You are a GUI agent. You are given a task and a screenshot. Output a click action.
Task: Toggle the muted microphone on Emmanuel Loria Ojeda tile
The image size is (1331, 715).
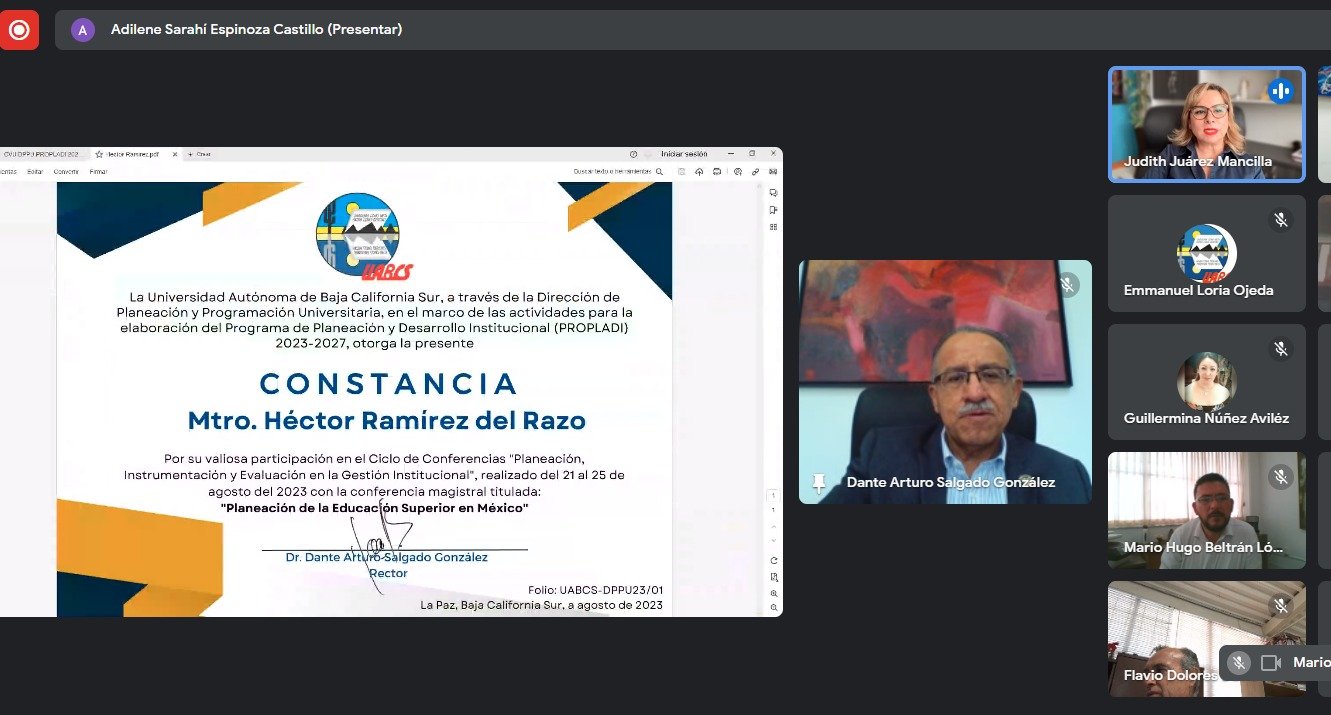tap(1280, 220)
